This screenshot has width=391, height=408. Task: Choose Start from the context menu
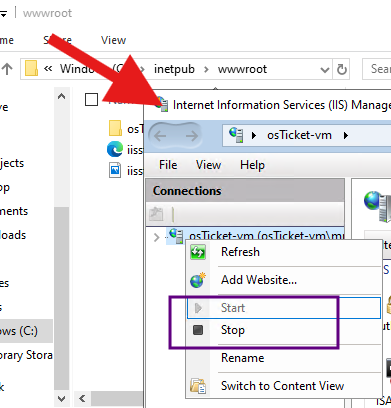click(x=284, y=308)
